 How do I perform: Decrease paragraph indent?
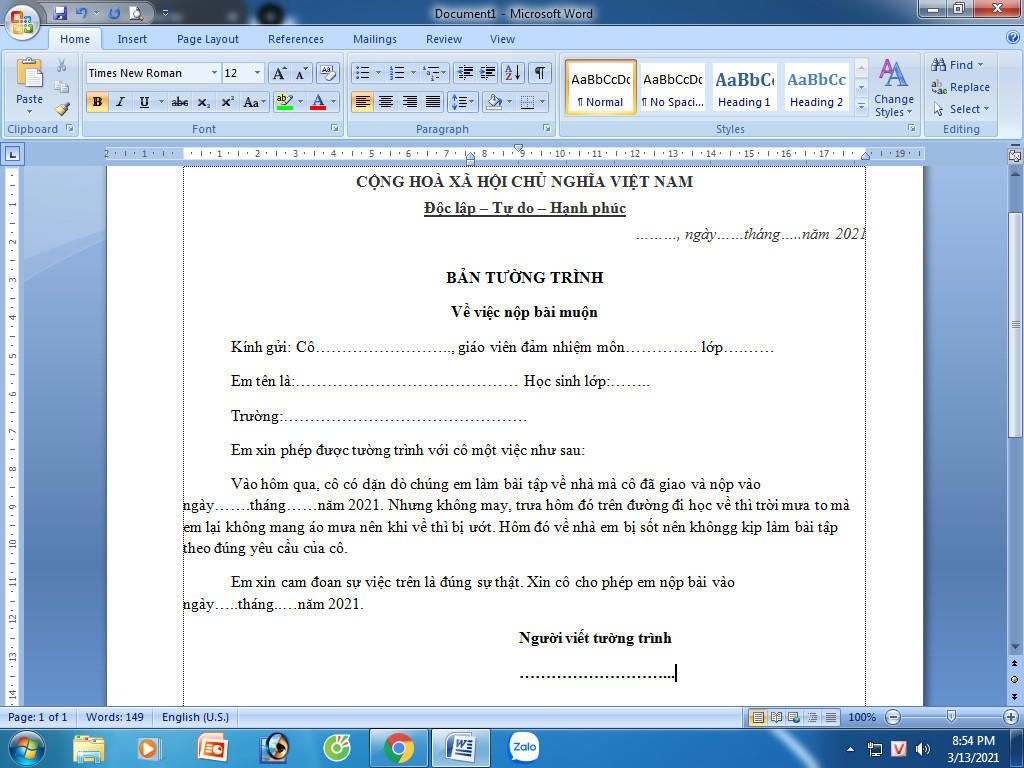[x=465, y=72]
